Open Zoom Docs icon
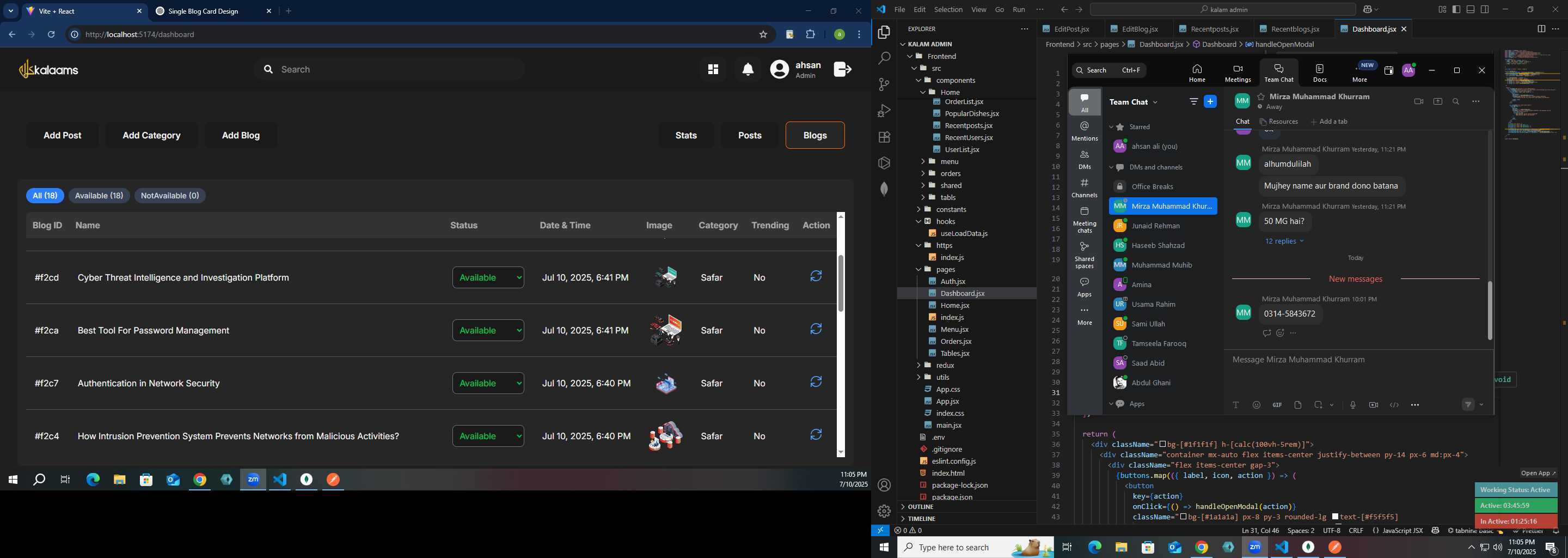Screen dimensions: 1568x558 point(1320,72)
